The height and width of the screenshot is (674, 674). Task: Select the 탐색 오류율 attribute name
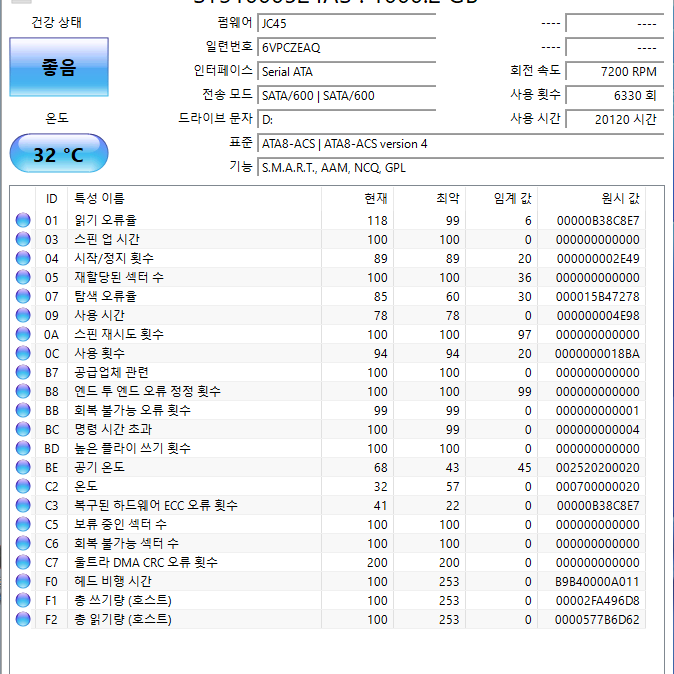click(105, 296)
